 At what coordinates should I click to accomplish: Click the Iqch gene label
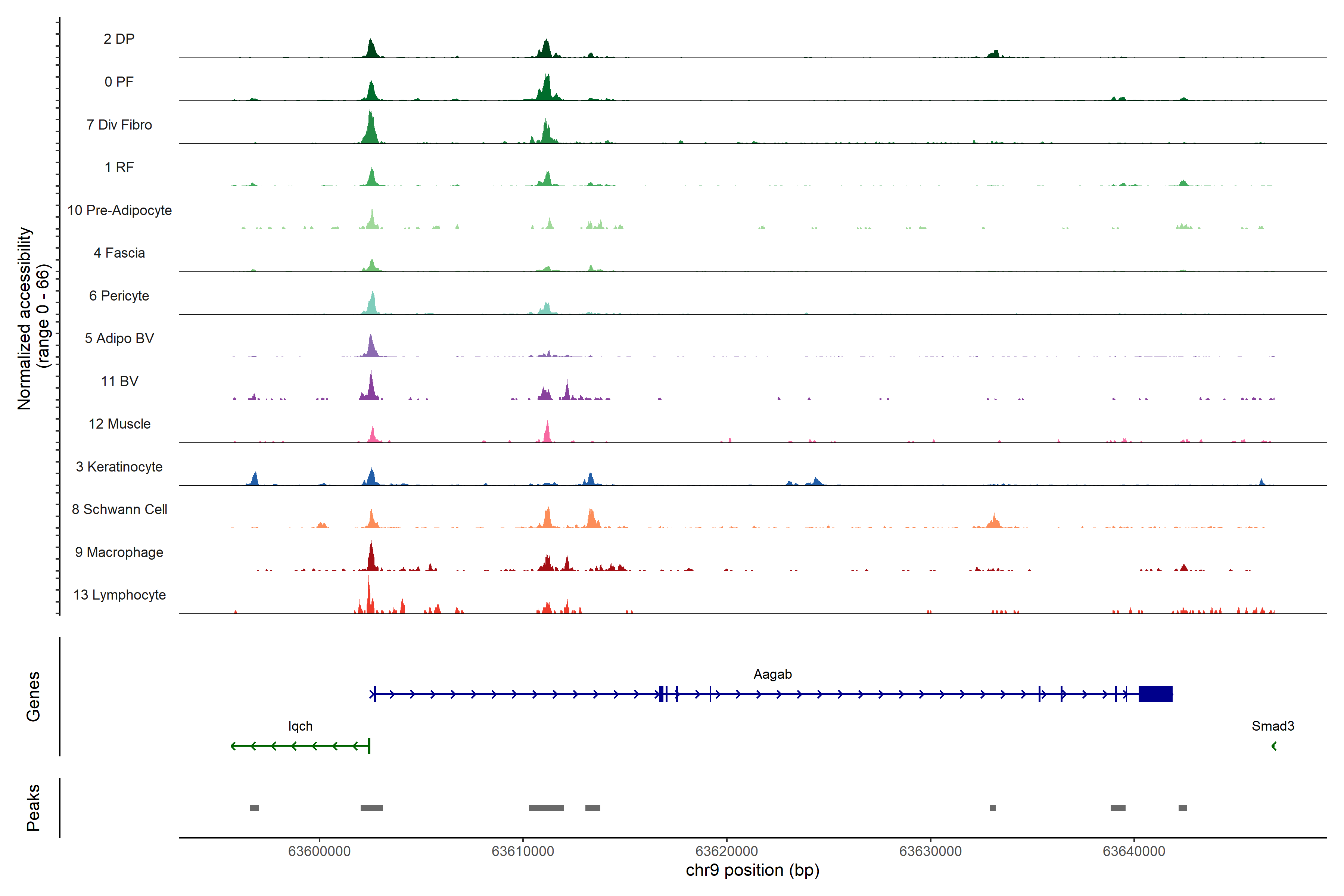tap(300, 726)
